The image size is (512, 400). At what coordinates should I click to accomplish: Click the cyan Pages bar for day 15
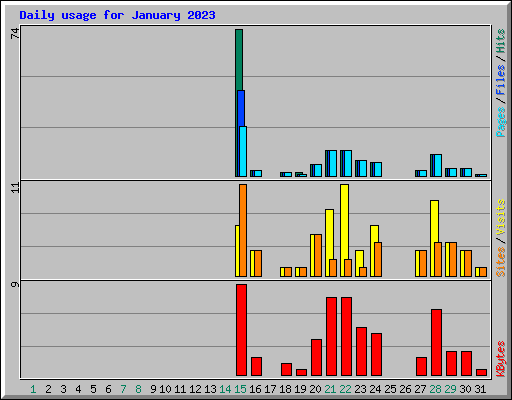243,151
